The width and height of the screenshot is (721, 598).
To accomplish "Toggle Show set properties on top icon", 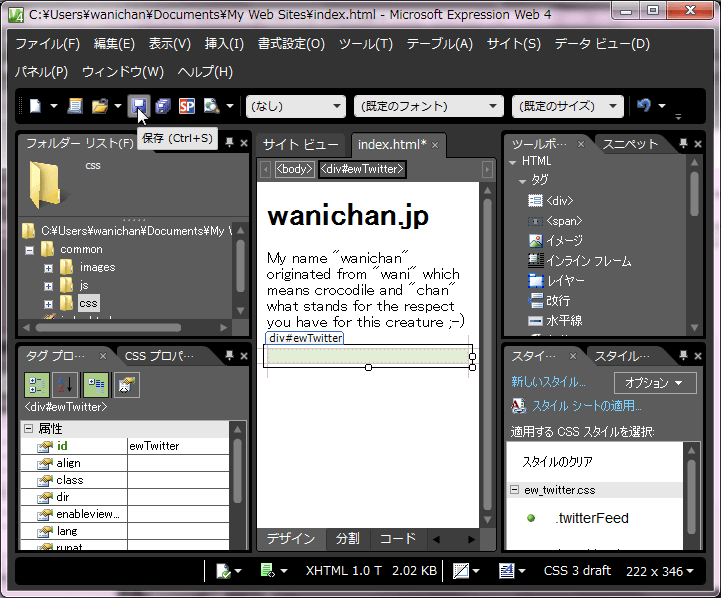I will tap(96, 384).
